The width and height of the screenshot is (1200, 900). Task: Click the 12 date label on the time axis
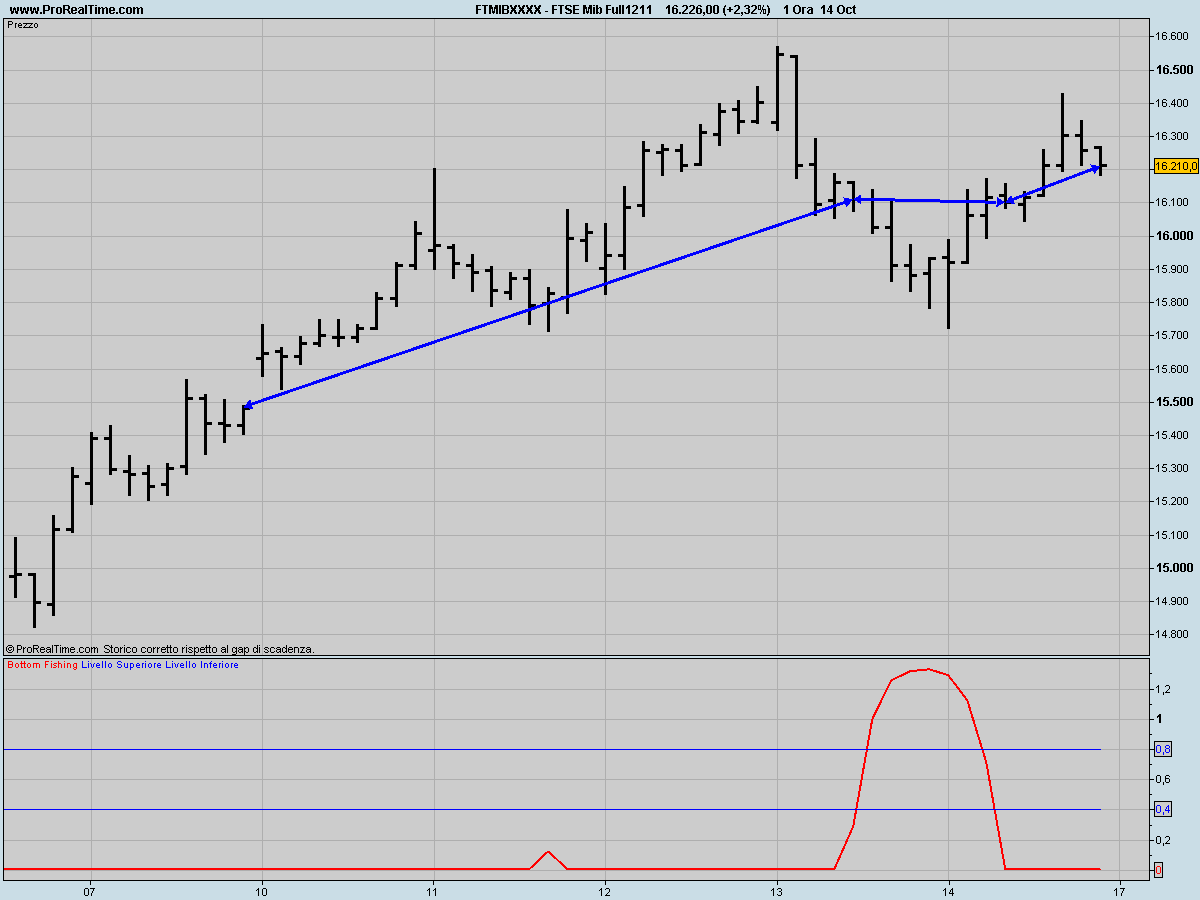coord(605,890)
